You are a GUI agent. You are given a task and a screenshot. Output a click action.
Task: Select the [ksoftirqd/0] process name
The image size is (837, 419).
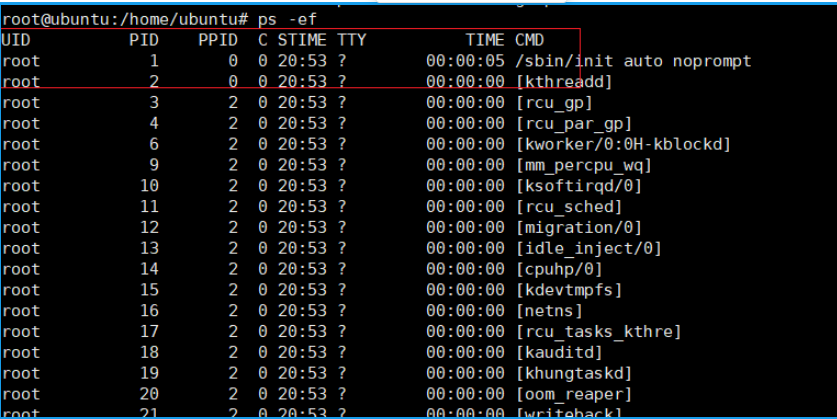click(579, 186)
